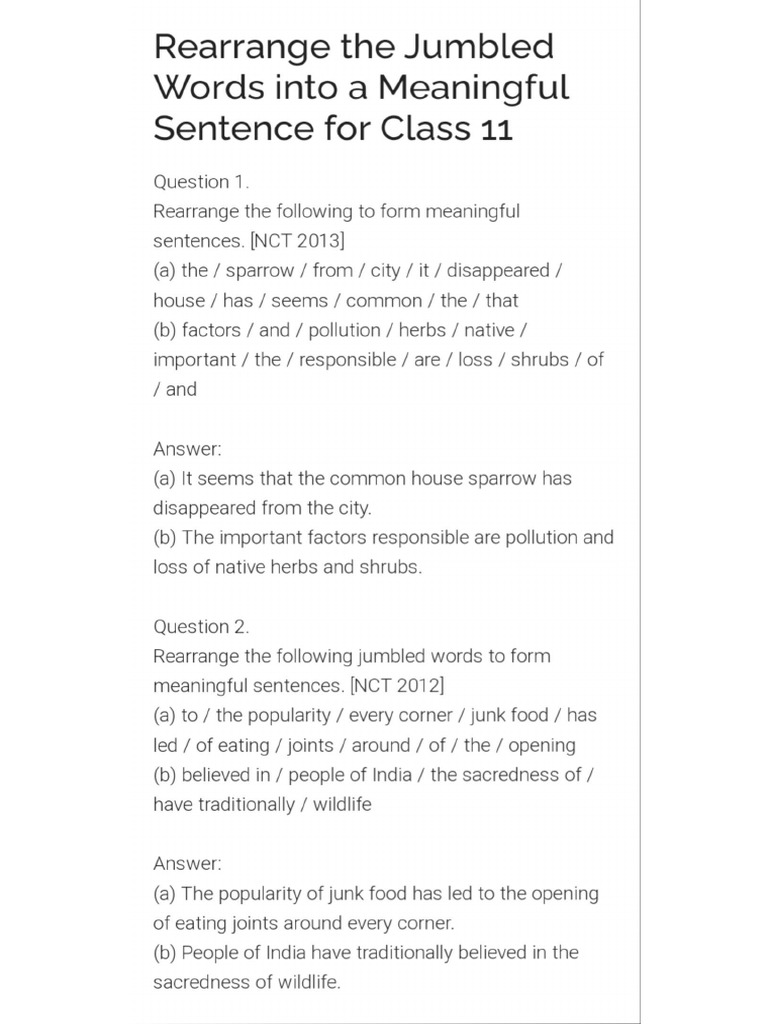Screen dimensions: 768x1024
Task: Click the lone '/ and' line
Action: coord(175,389)
